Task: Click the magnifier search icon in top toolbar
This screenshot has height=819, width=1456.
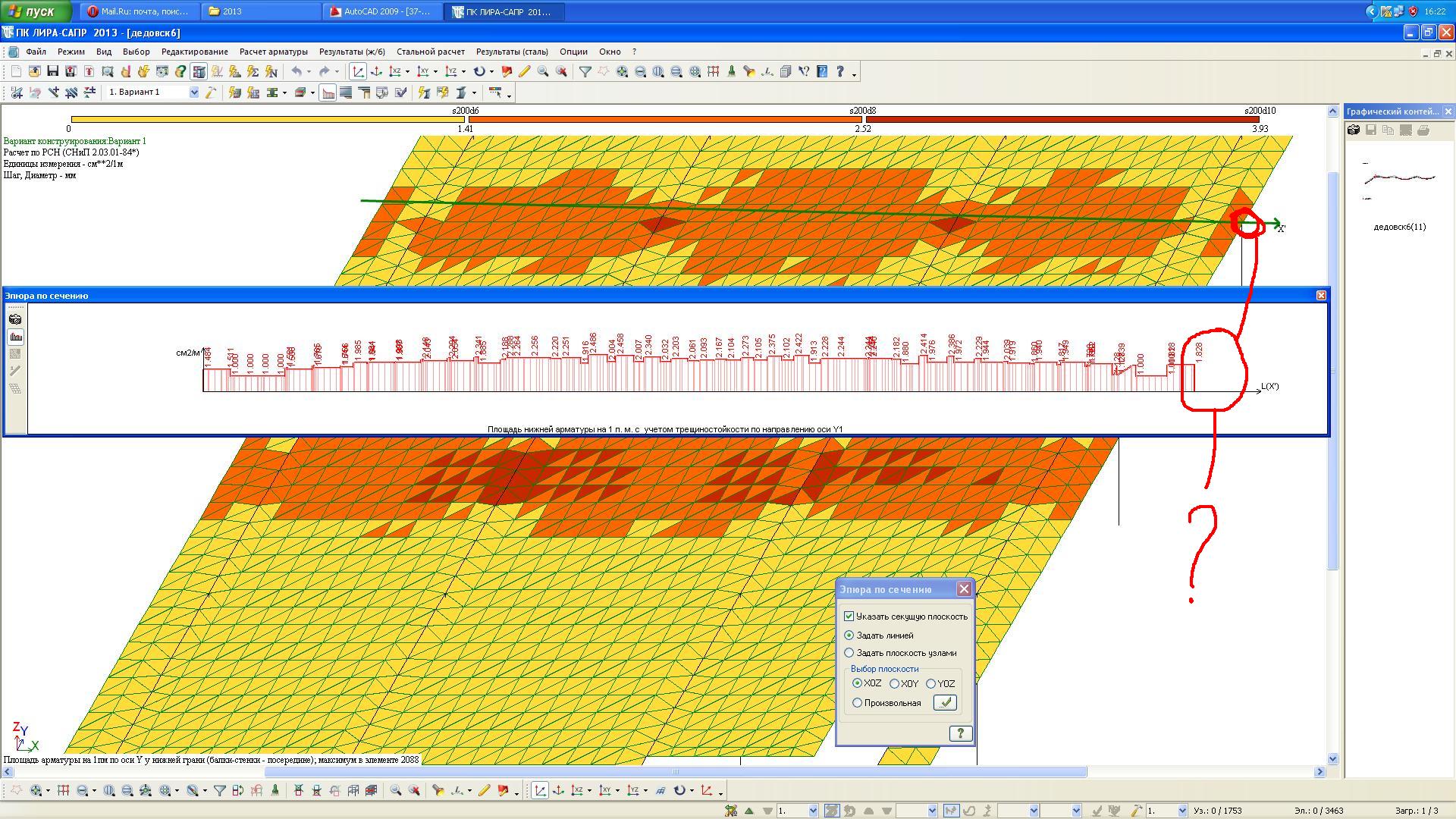Action: [x=543, y=71]
